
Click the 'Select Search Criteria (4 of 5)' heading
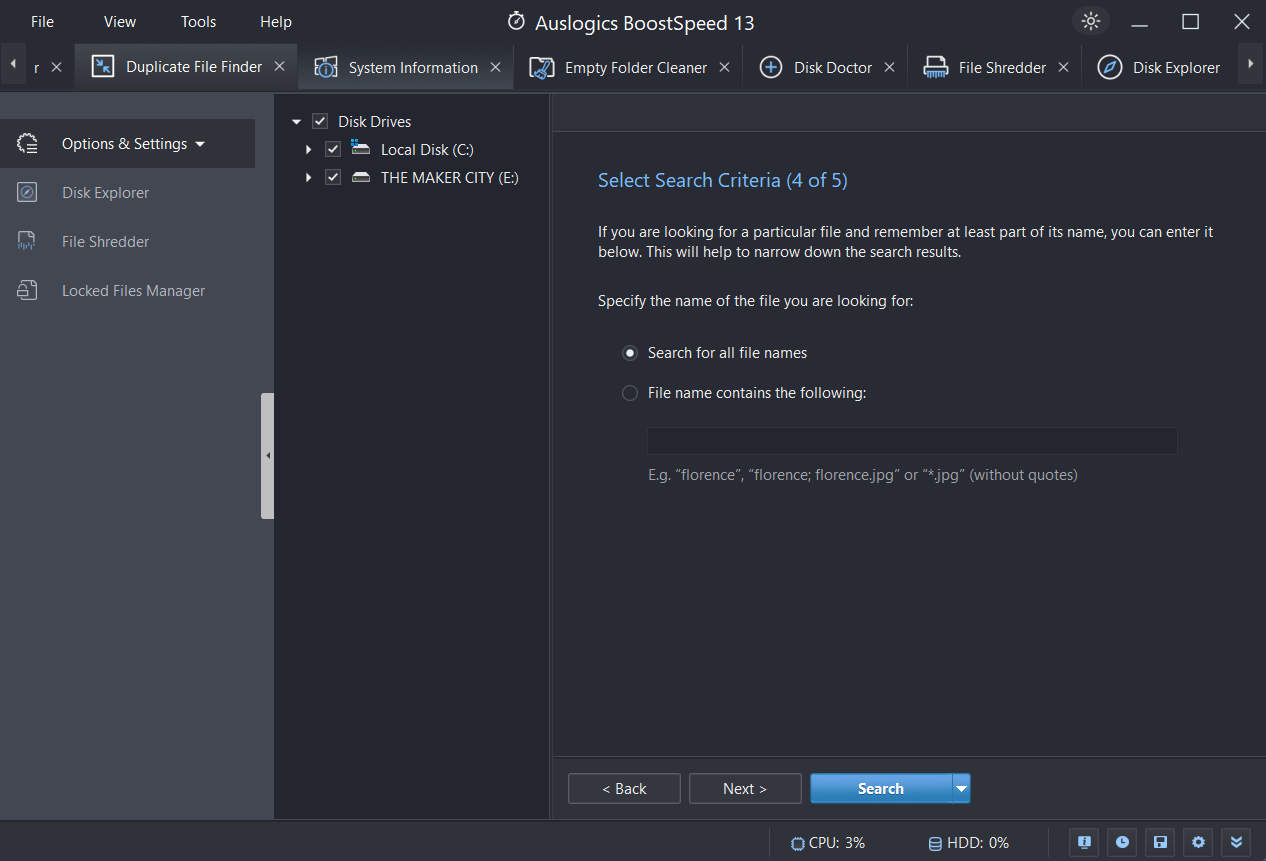click(x=723, y=181)
